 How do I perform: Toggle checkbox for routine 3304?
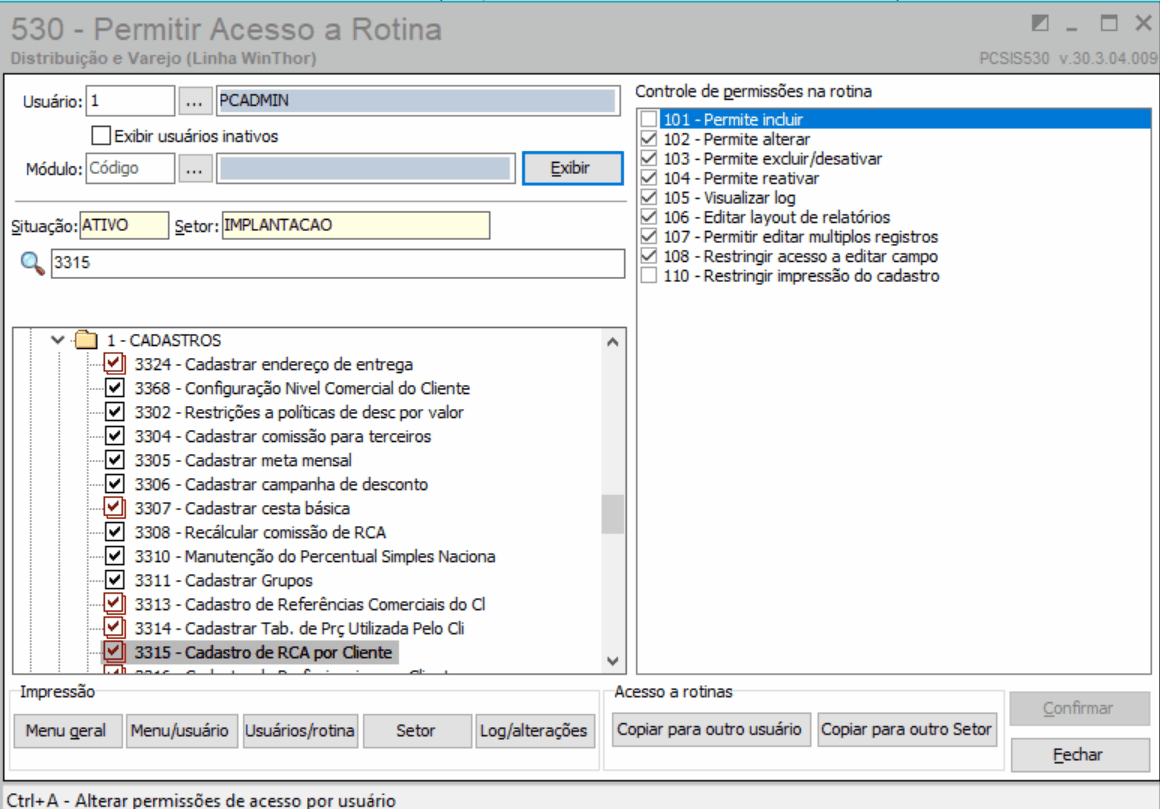[x=114, y=436]
